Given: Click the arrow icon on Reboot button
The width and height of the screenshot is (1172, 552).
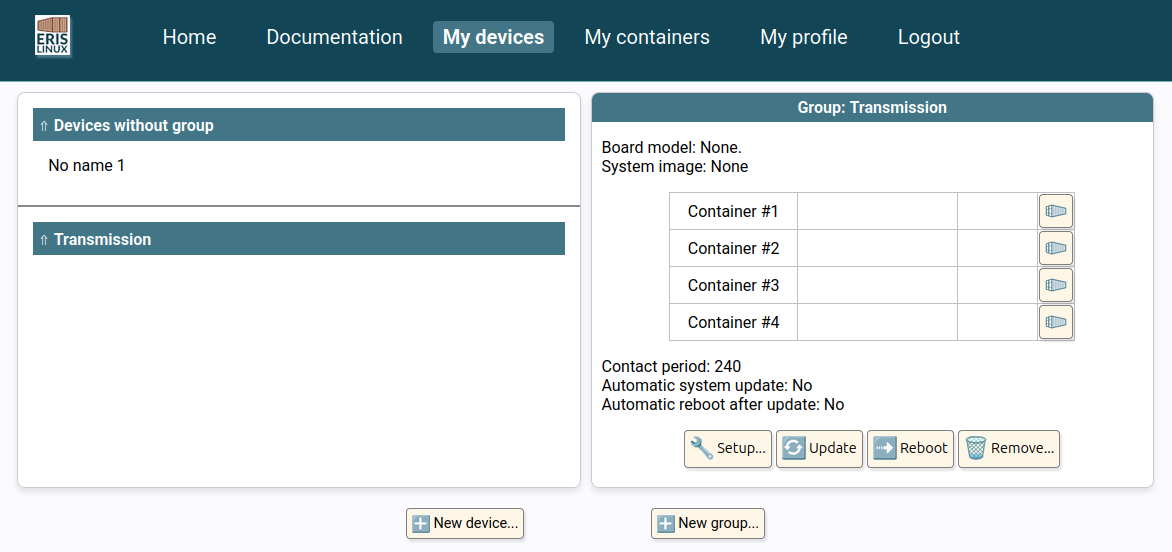Looking at the screenshot, I should pyautogui.click(x=884, y=448).
